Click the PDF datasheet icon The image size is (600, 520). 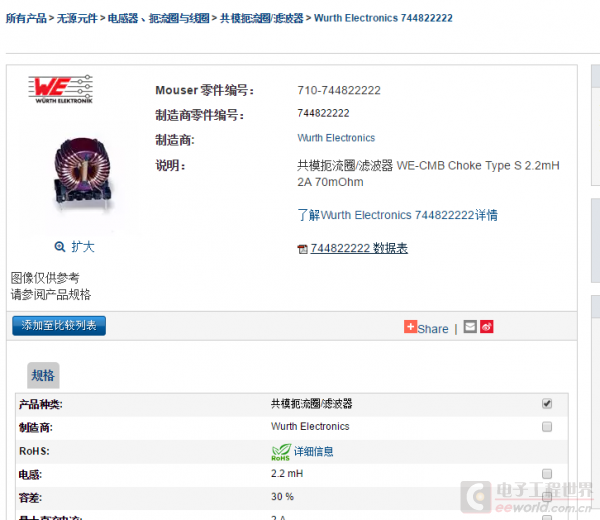pos(302,249)
